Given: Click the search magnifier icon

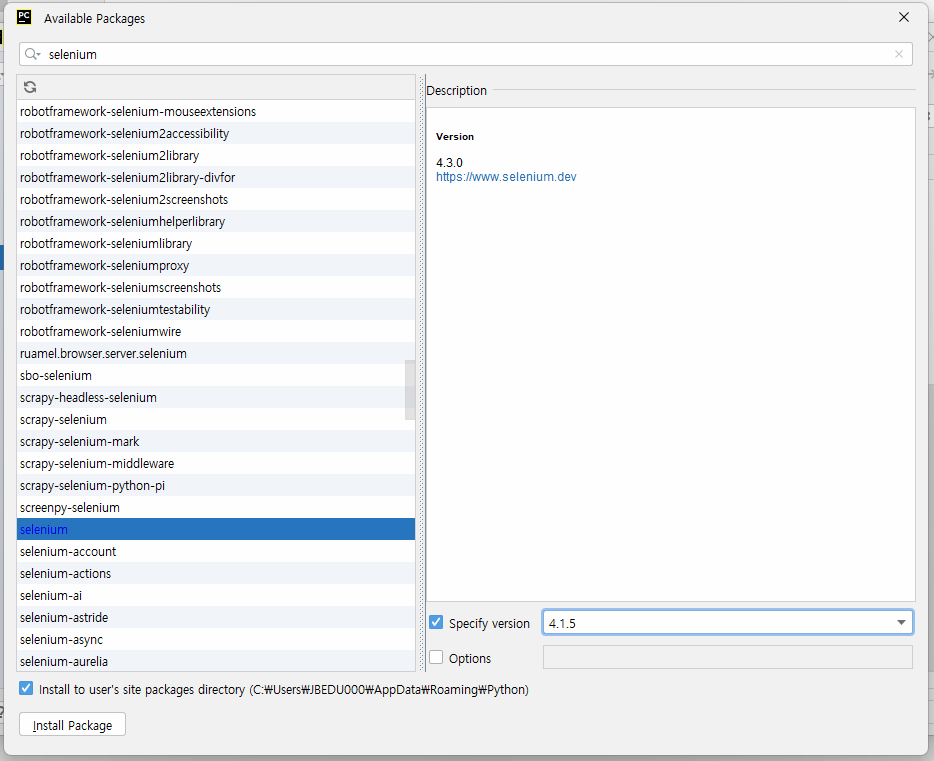Looking at the screenshot, I should (32, 54).
